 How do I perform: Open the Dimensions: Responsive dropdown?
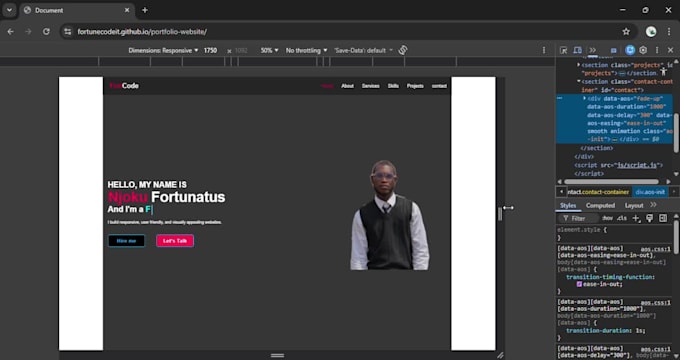[x=163, y=50]
